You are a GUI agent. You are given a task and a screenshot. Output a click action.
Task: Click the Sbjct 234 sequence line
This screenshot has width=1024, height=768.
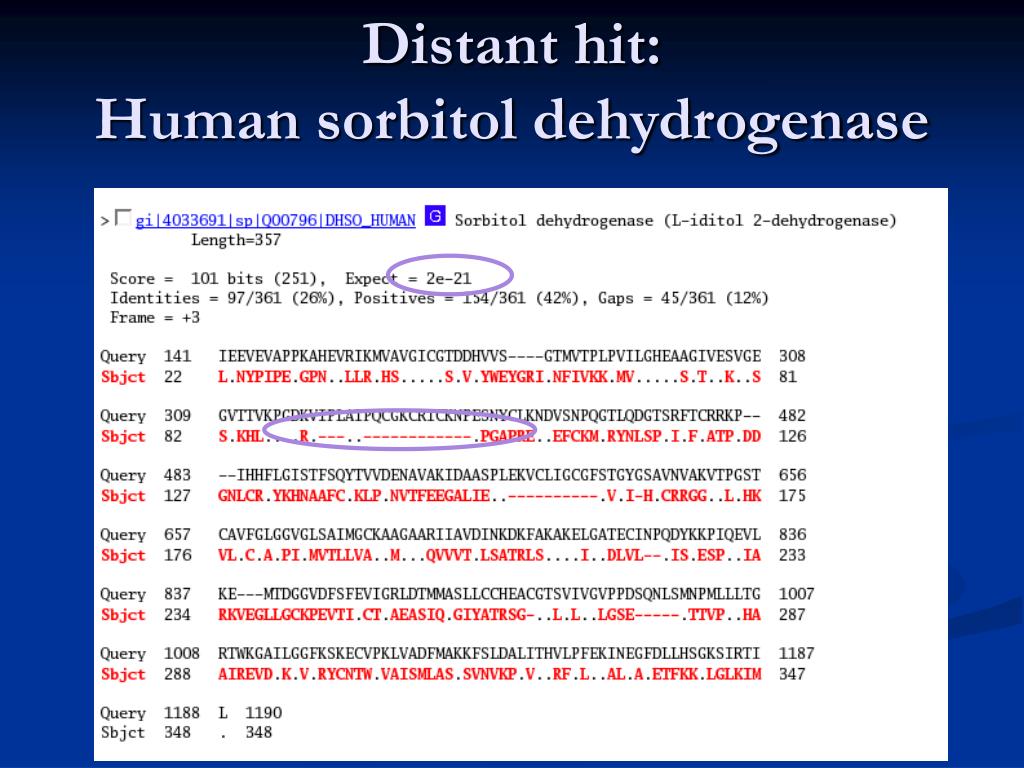(x=453, y=615)
